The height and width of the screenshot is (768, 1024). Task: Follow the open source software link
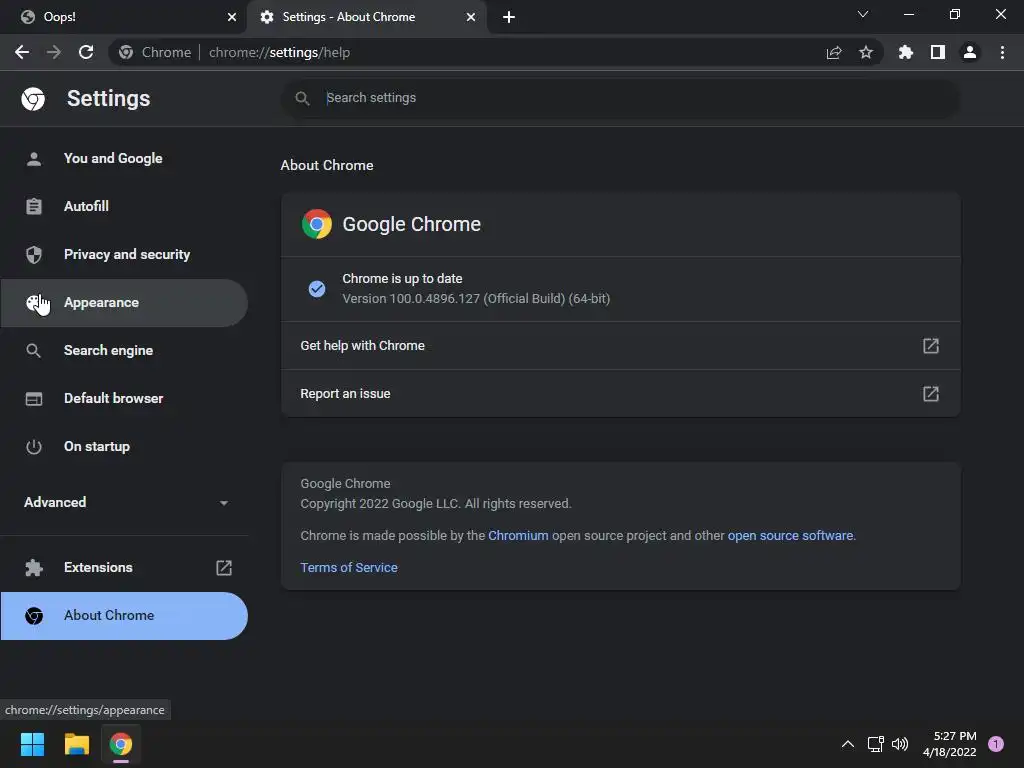(790, 536)
